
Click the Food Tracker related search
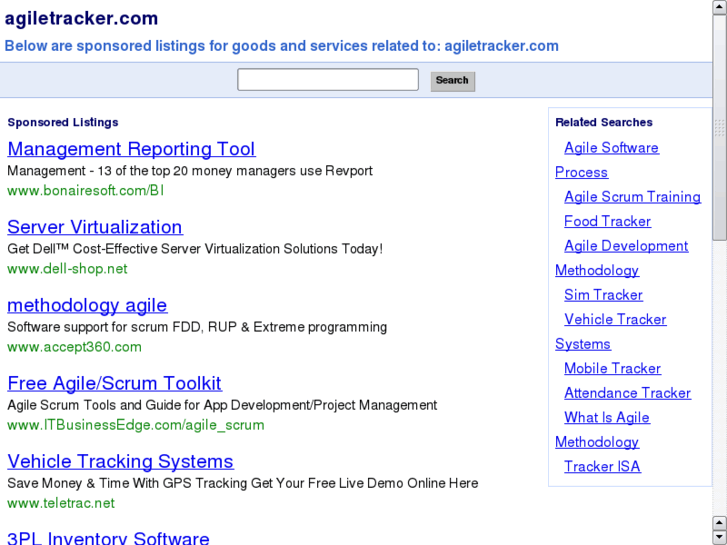click(607, 221)
